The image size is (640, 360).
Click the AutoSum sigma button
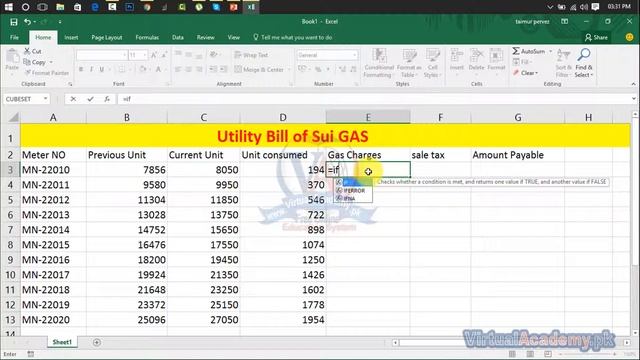529,51
